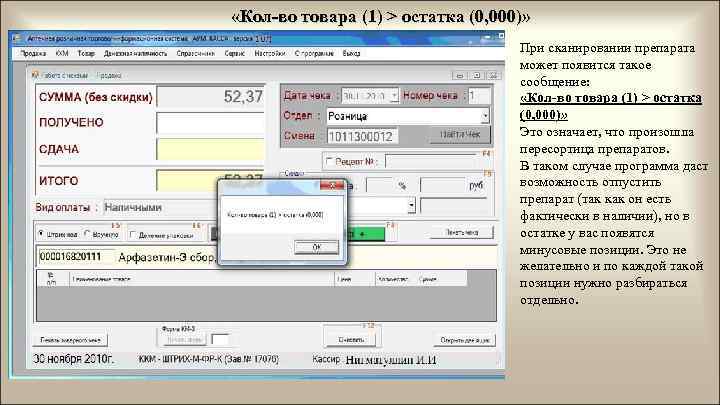This screenshot has height=405, width=720.
Task: Select the Штрих код radio button
Action: coord(41,234)
